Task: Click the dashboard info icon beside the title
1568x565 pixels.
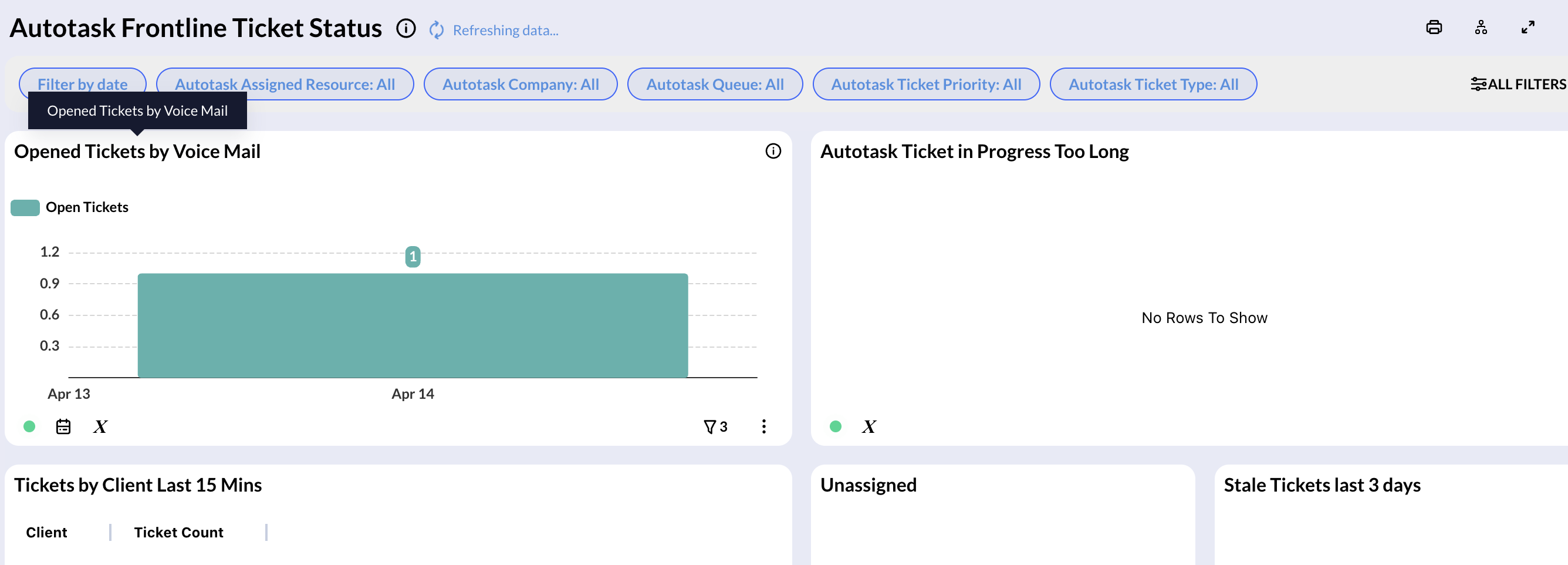Action: [406, 28]
